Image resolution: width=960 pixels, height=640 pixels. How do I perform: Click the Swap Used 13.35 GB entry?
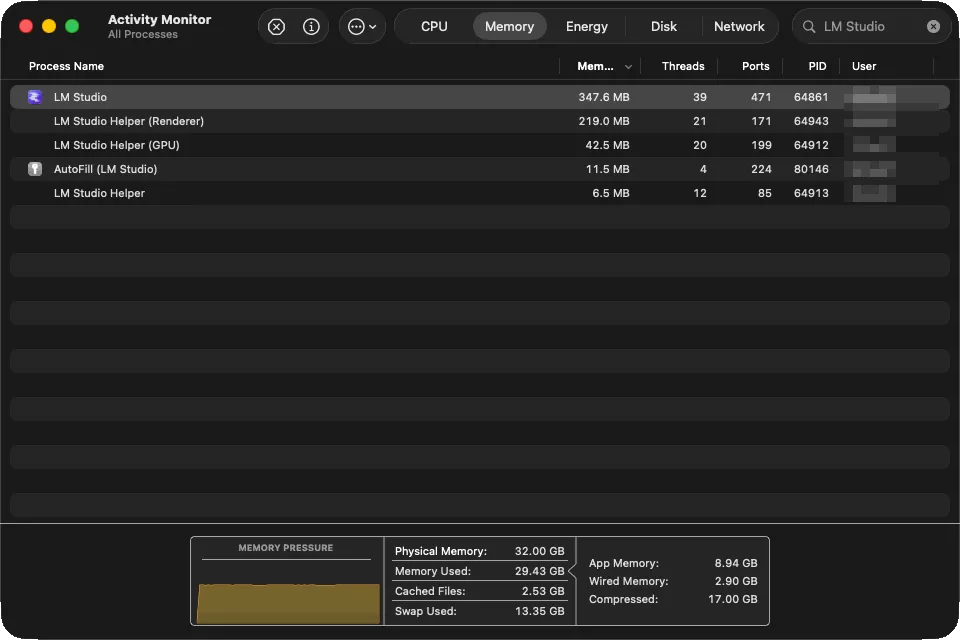(x=479, y=611)
